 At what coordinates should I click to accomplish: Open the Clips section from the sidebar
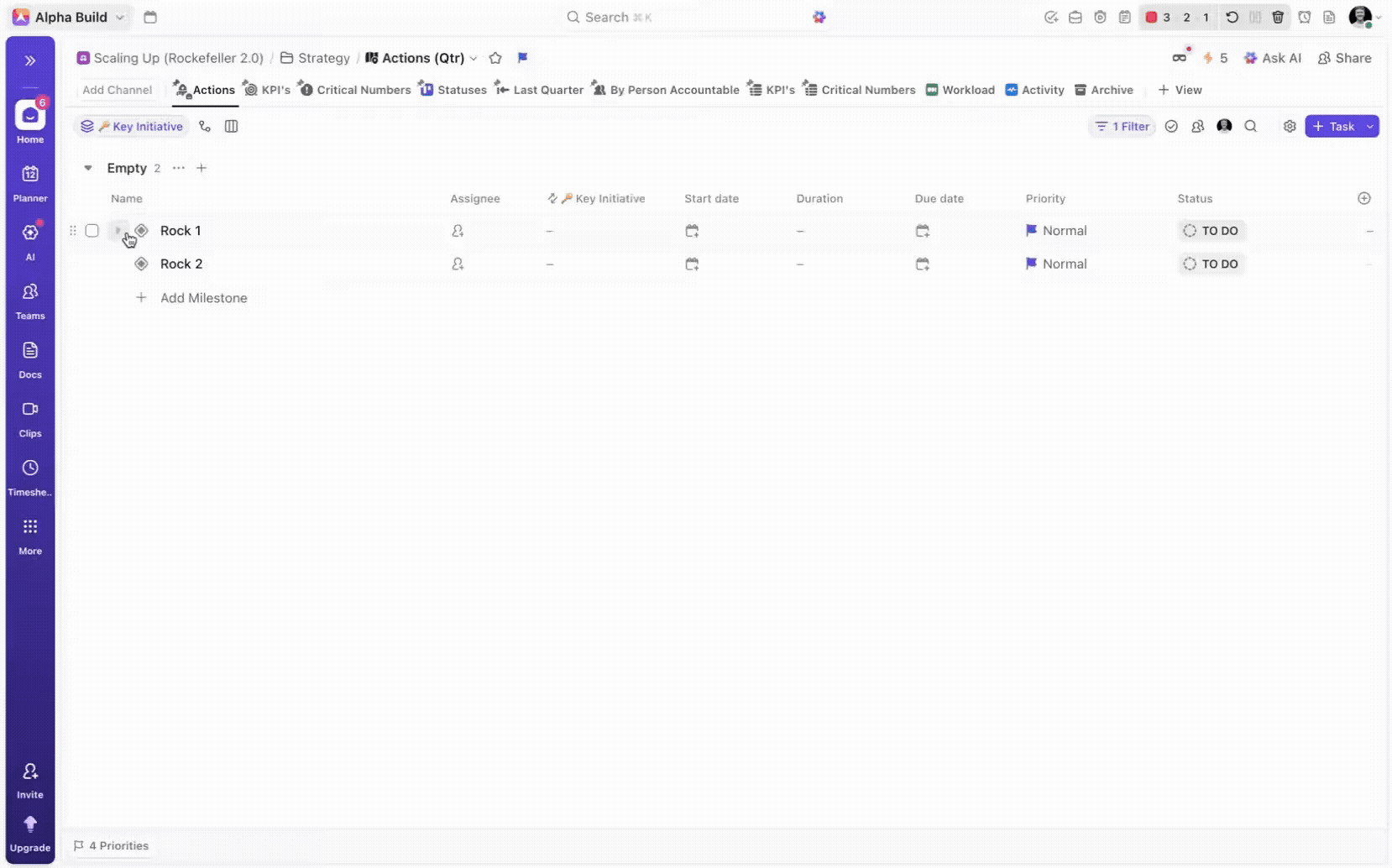(29, 417)
